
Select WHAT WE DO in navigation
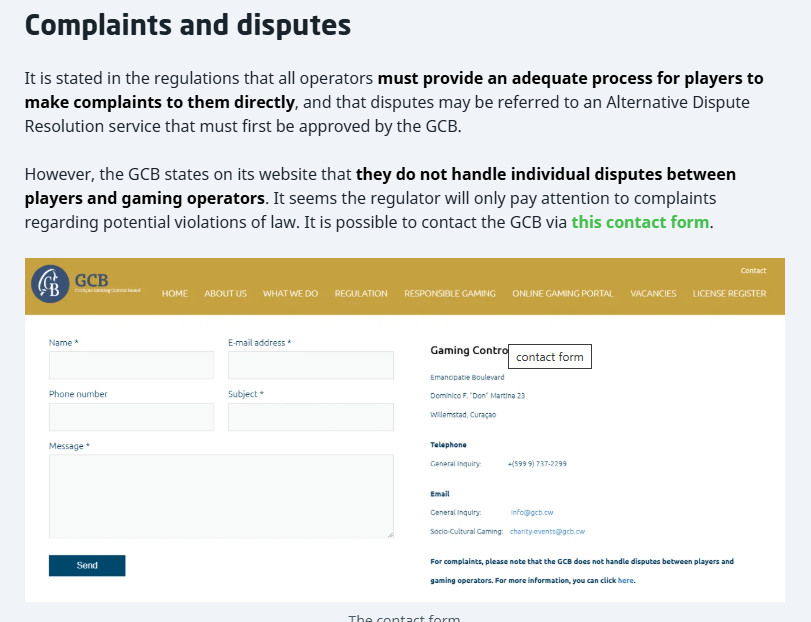pyautogui.click(x=290, y=294)
